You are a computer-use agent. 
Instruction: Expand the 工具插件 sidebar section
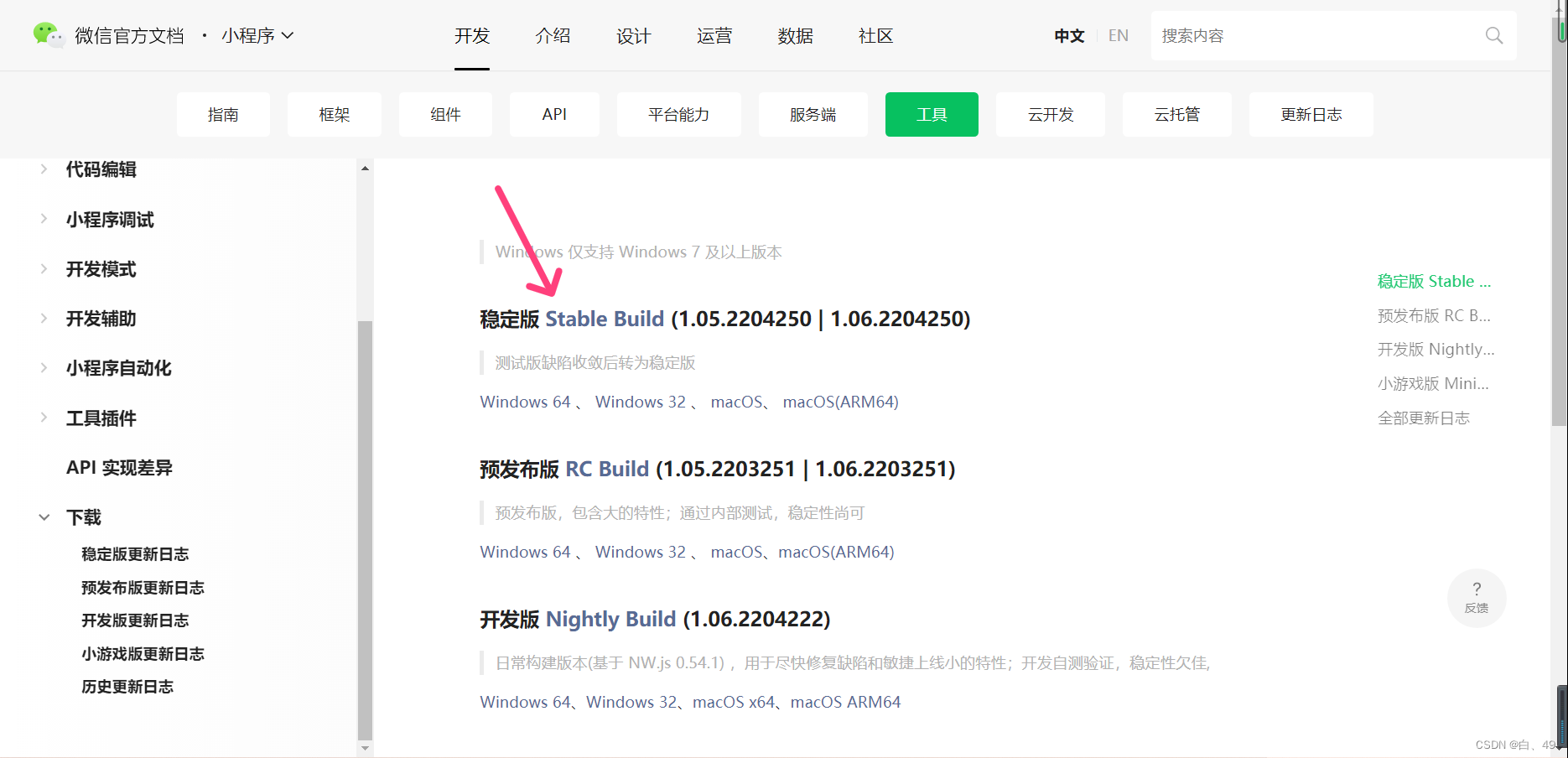(44, 418)
